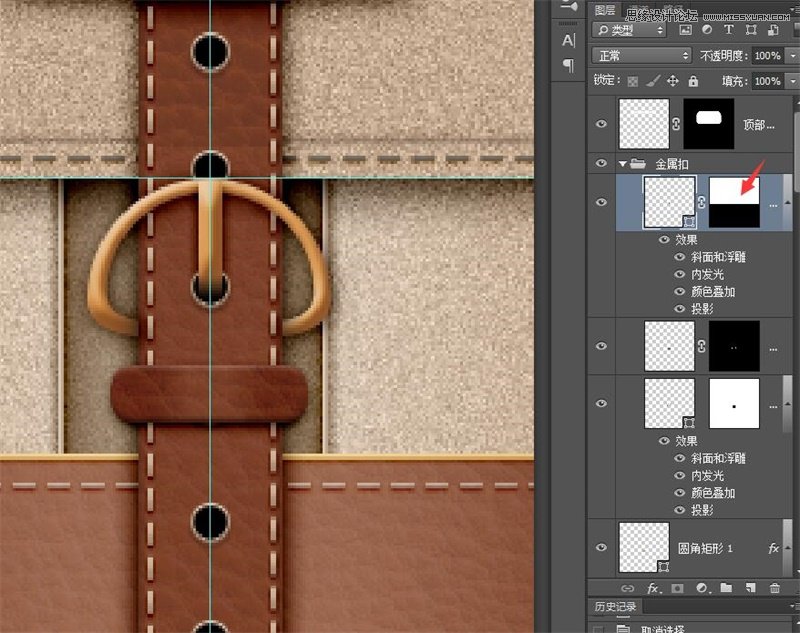The height and width of the screenshot is (633, 800).
Task: Filter layers by type (T) icon
Action: click(x=729, y=30)
